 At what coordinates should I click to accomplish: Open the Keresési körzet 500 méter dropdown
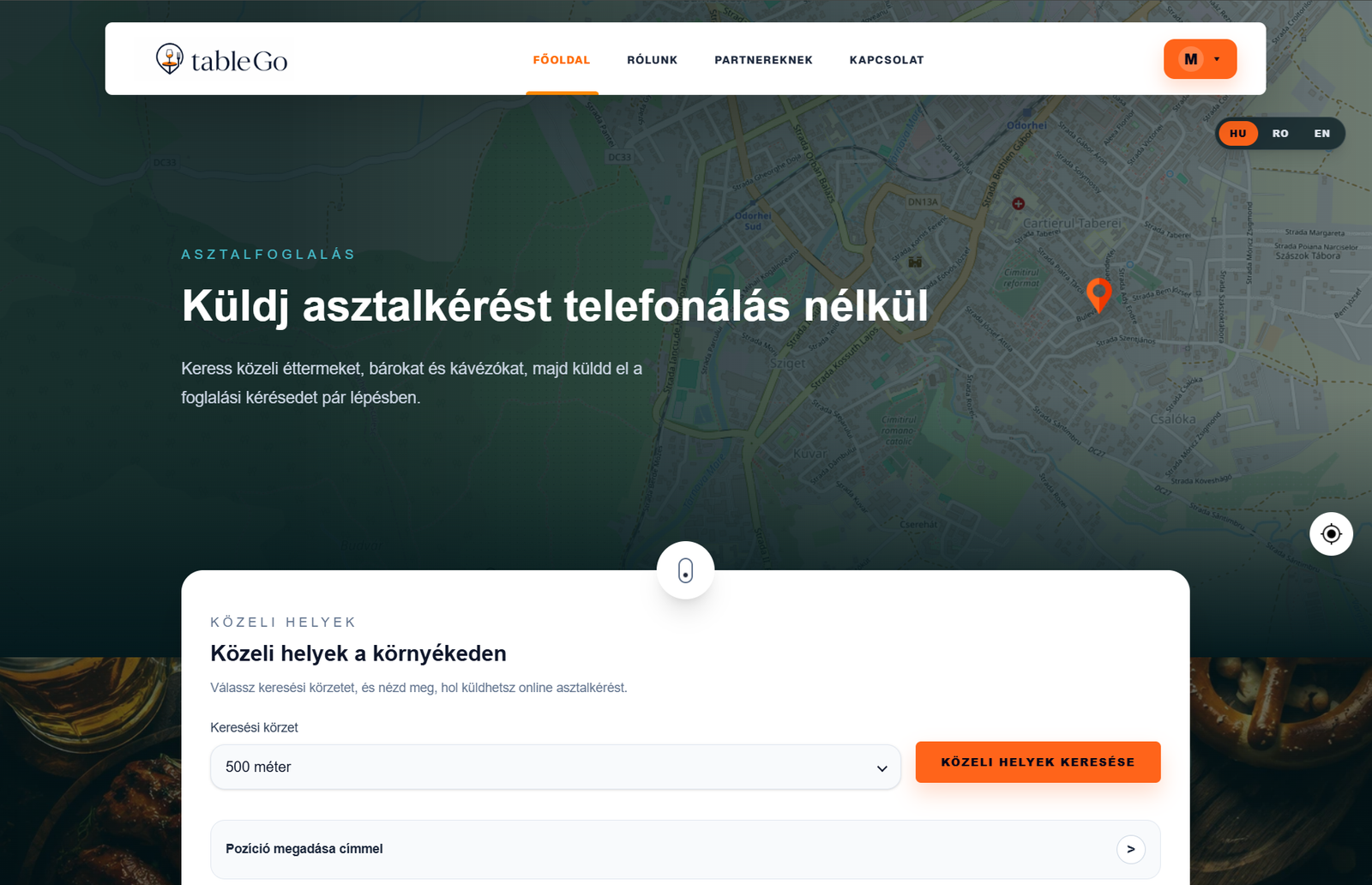click(x=556, y=767)
